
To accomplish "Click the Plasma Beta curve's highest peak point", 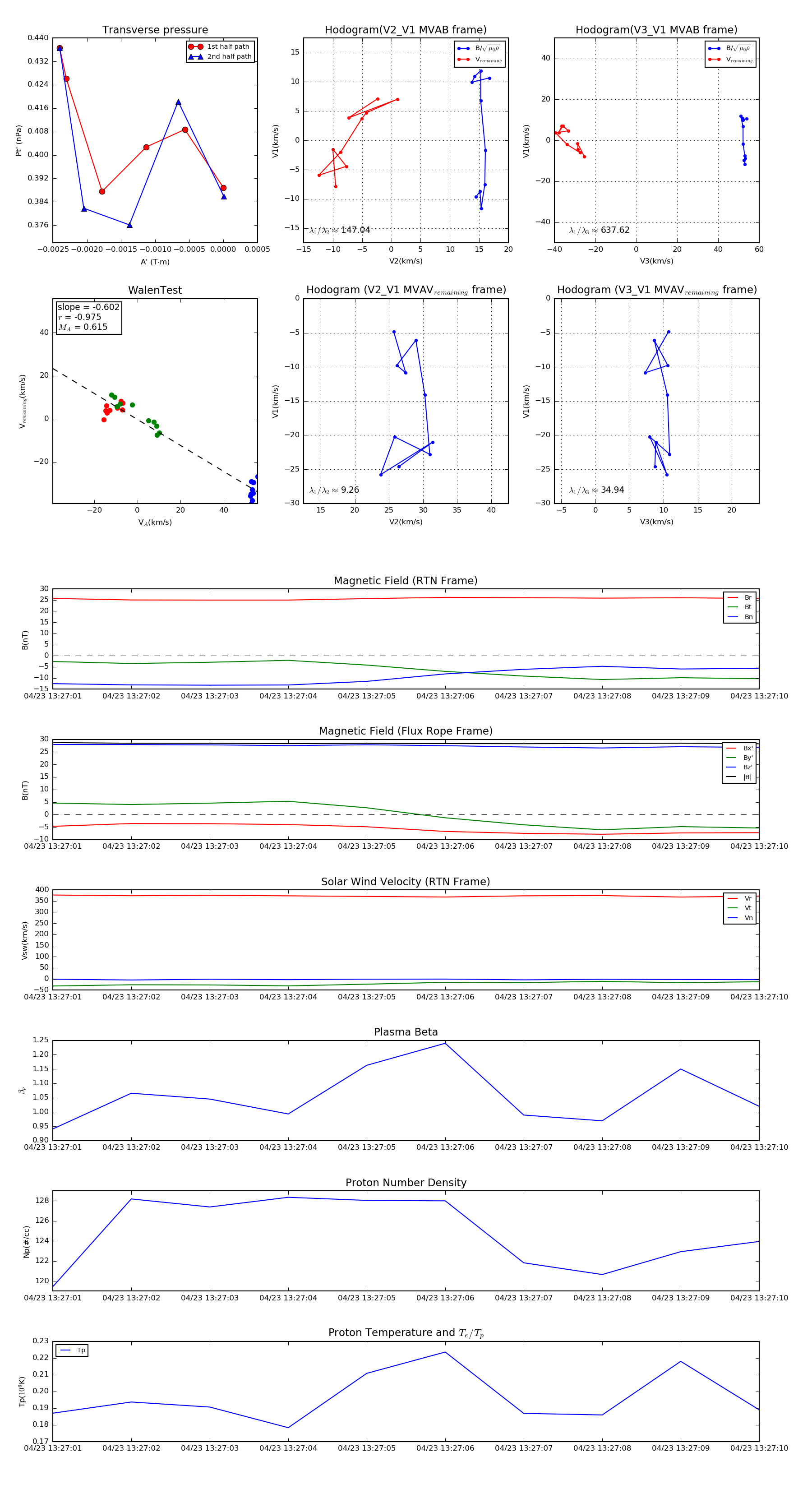I will [x=445, y=1043].
